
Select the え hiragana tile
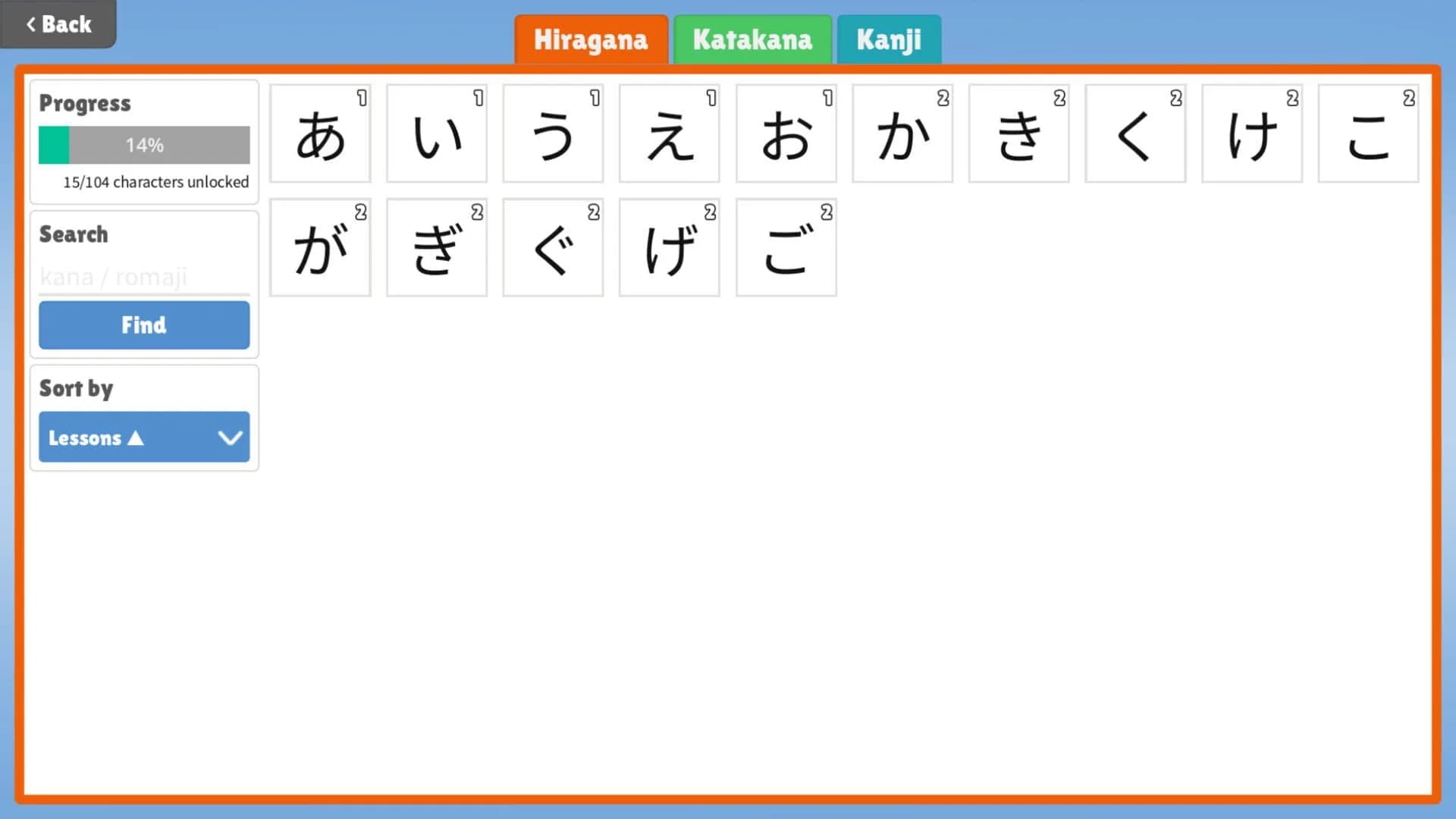pos(670,133)
